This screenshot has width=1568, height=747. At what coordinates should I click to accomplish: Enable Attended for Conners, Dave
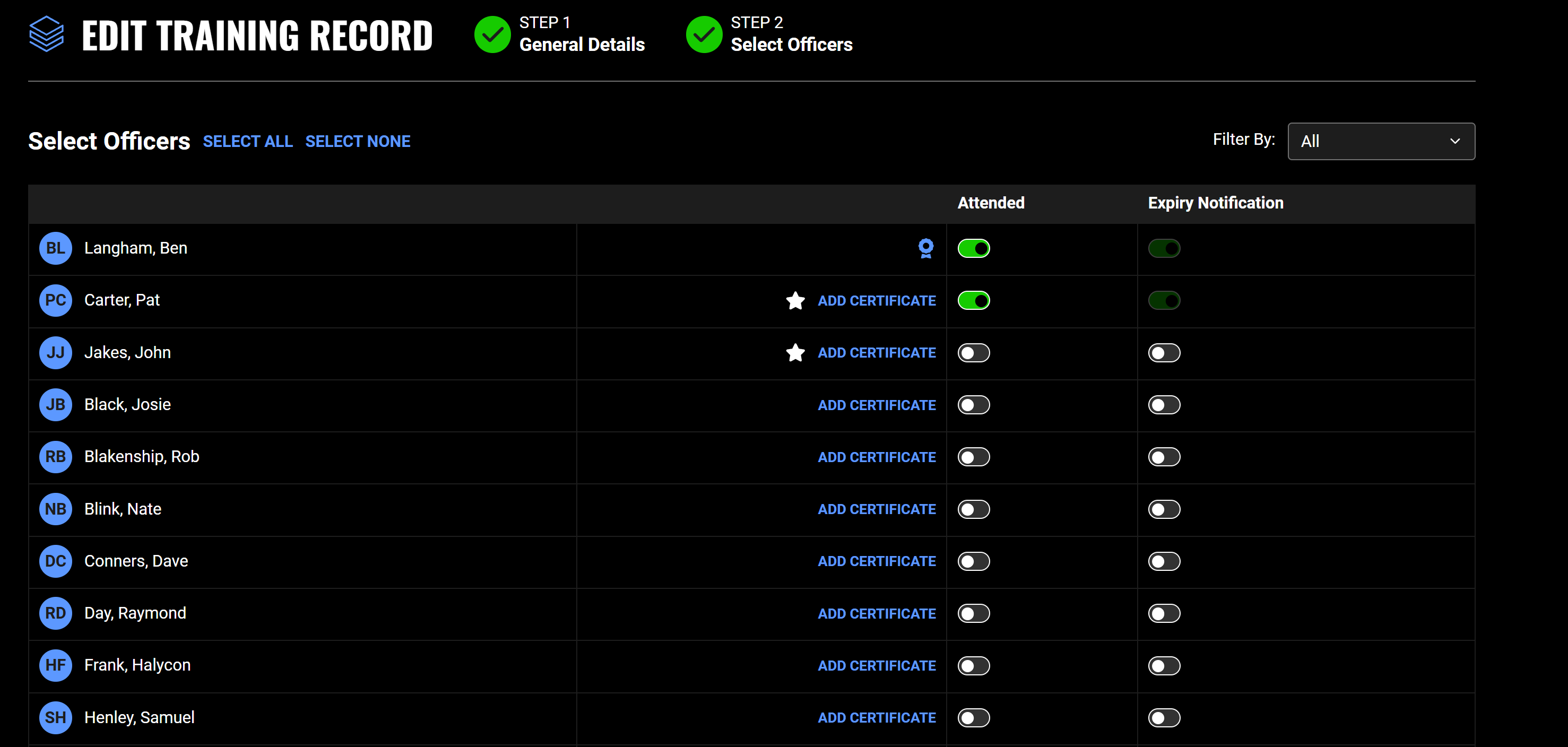[974, 561]
